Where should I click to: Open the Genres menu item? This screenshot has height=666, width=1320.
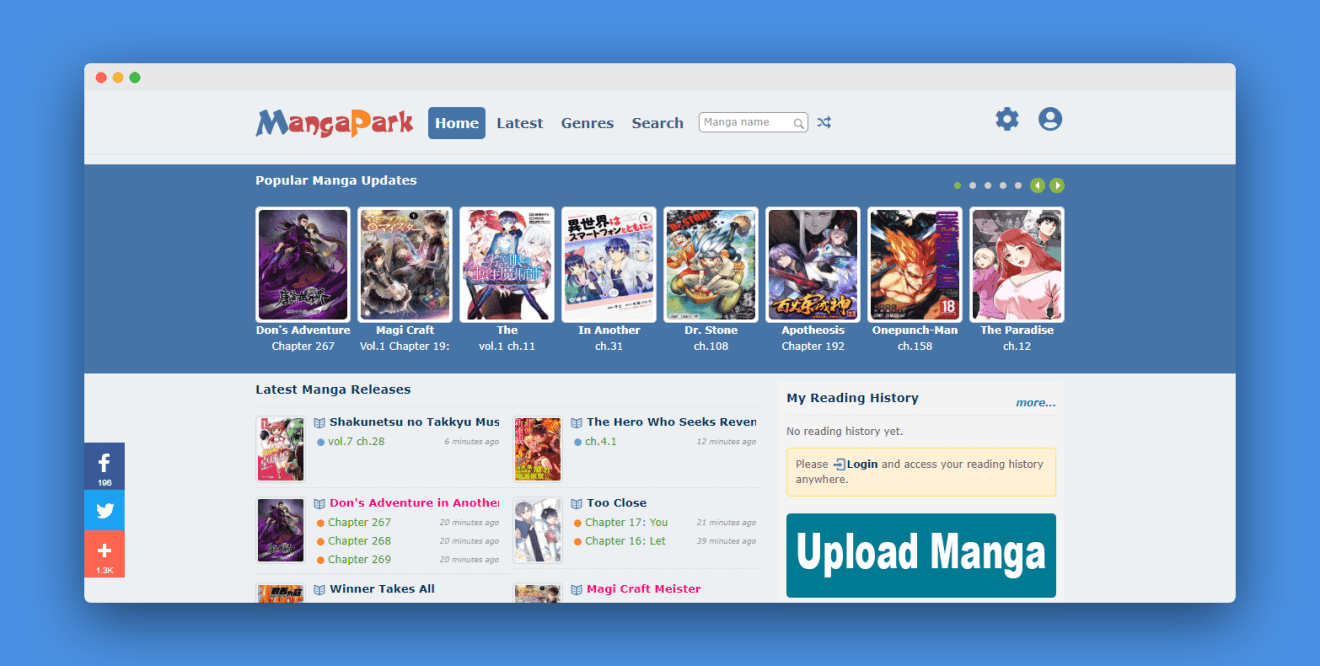tap(587, 123)
